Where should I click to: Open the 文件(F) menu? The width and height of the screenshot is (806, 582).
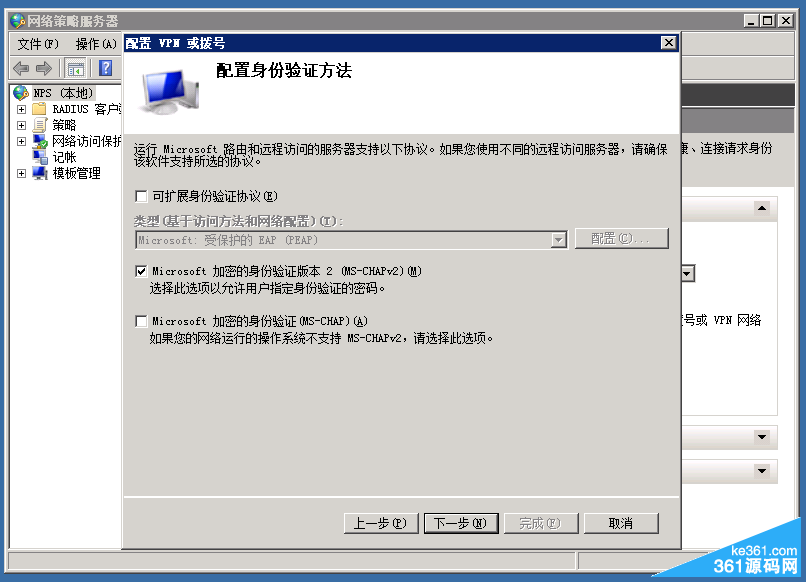(38, 44)
